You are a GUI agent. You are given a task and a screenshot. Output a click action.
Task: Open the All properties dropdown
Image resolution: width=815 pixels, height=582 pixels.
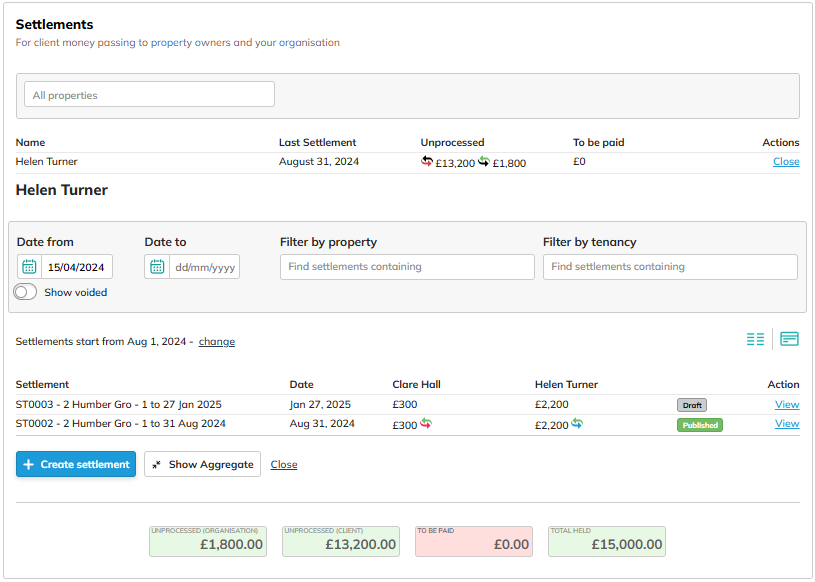tap(149, 95)
